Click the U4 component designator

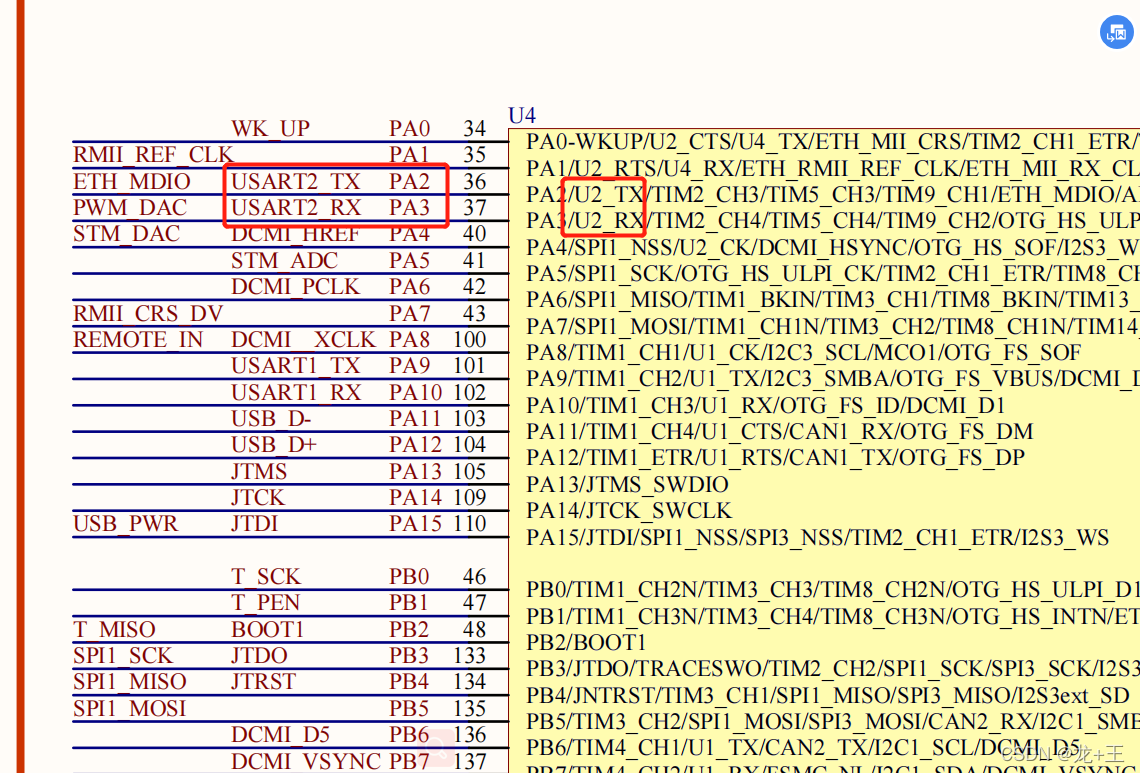point(522,115)
